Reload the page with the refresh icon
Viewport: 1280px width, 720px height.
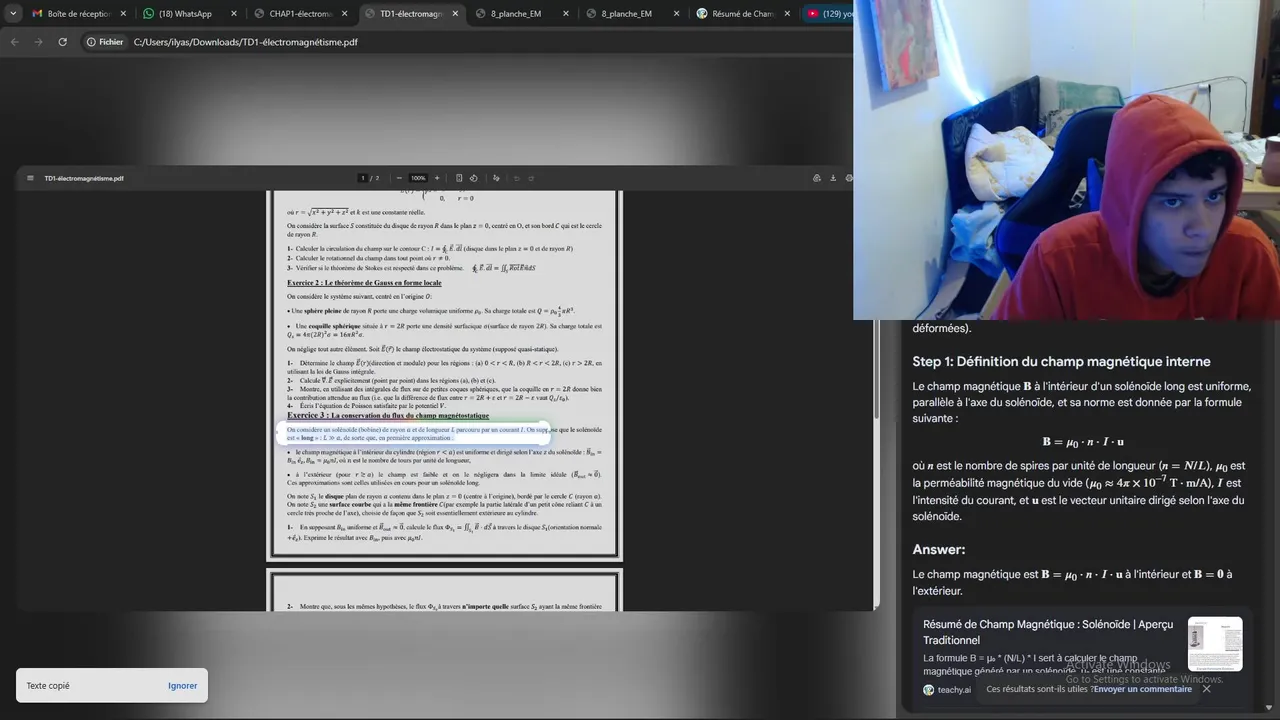62,42
